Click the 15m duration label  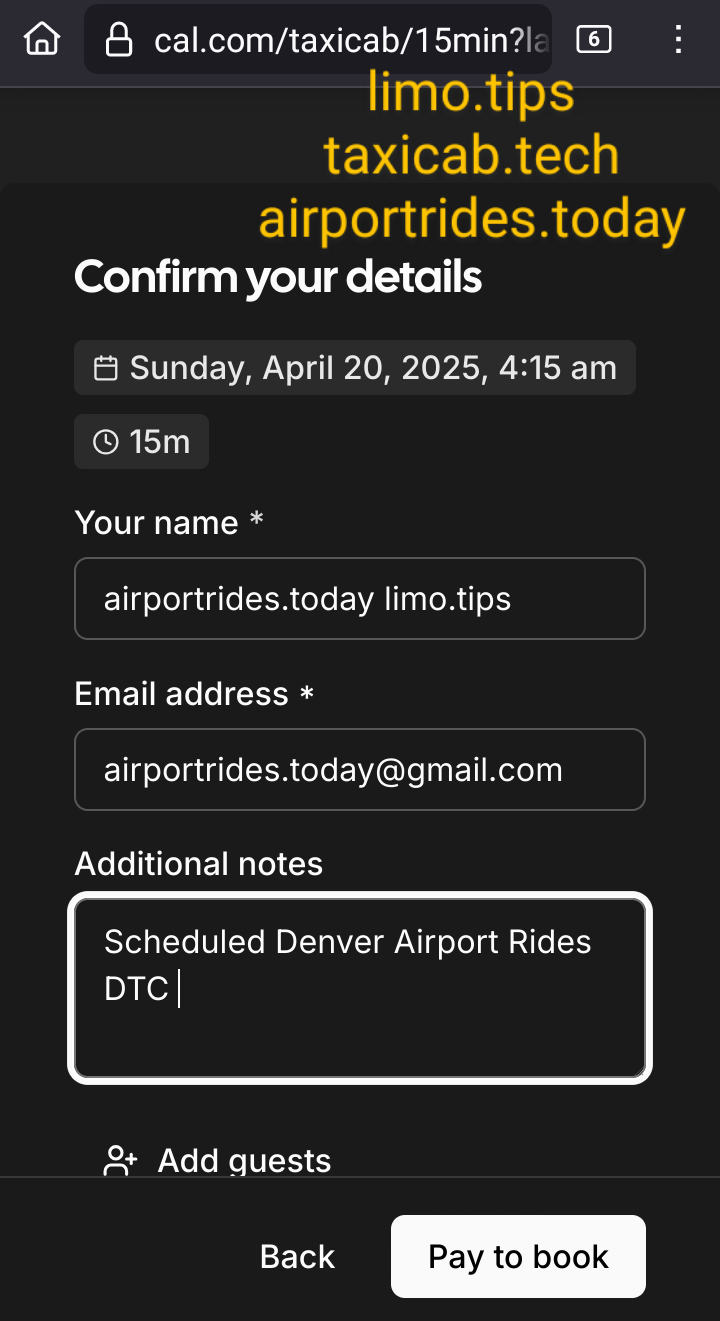pos(160,442)
